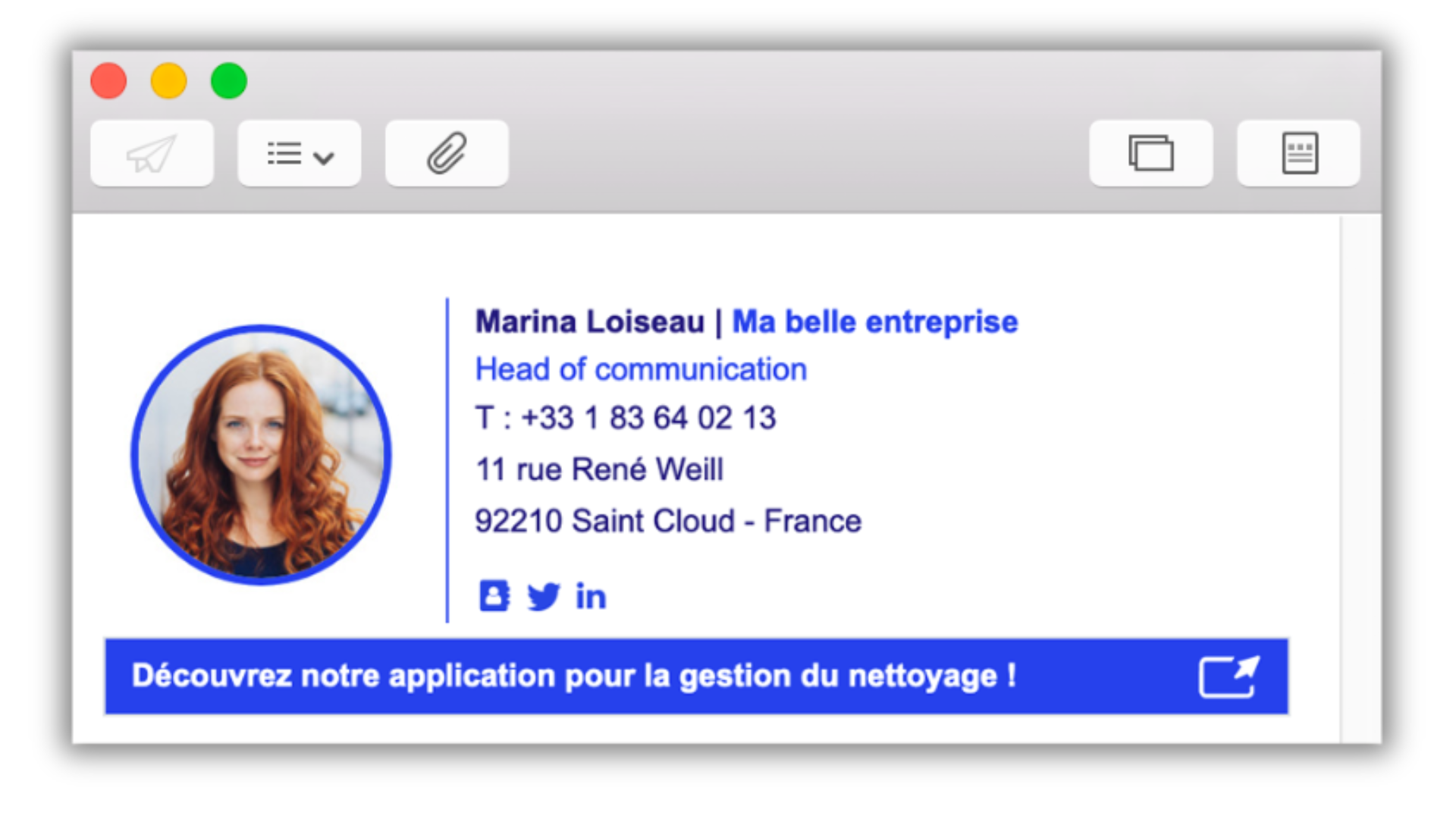Screen dimensions: 1456x819
Task: Click the Twitter bird icon
Action: click(543, 596)
